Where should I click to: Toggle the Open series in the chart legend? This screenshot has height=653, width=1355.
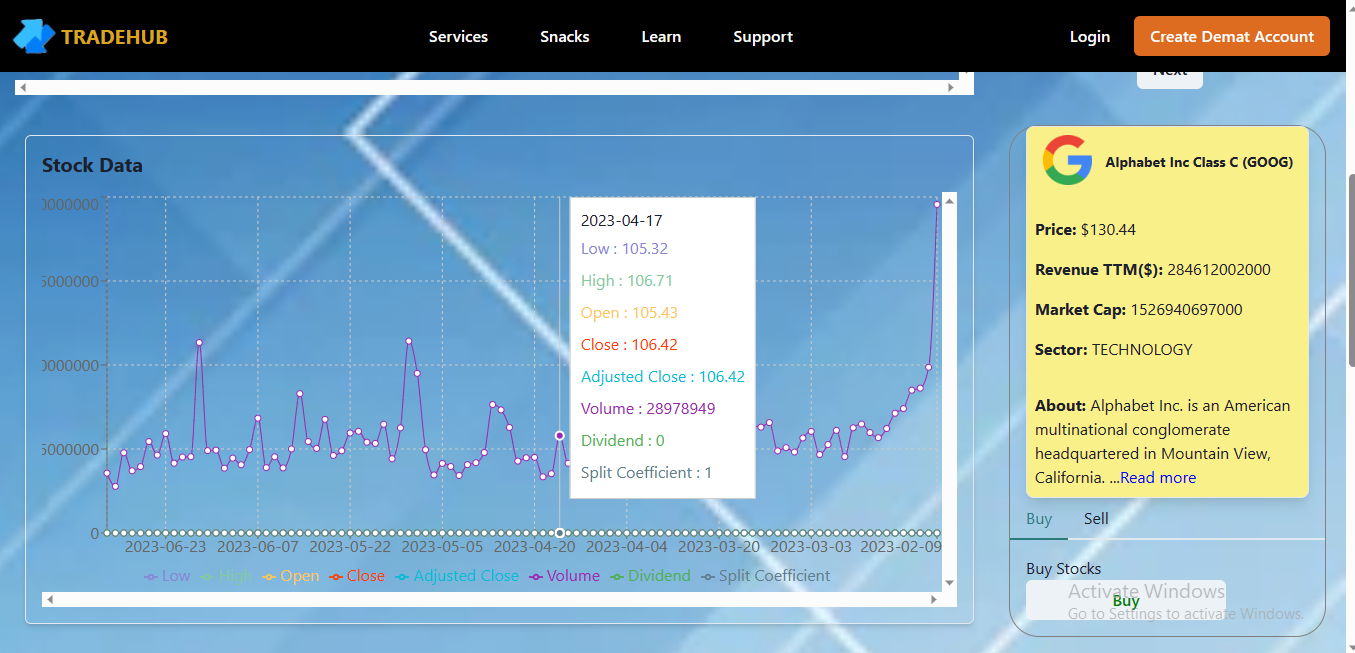pos(291,576)
